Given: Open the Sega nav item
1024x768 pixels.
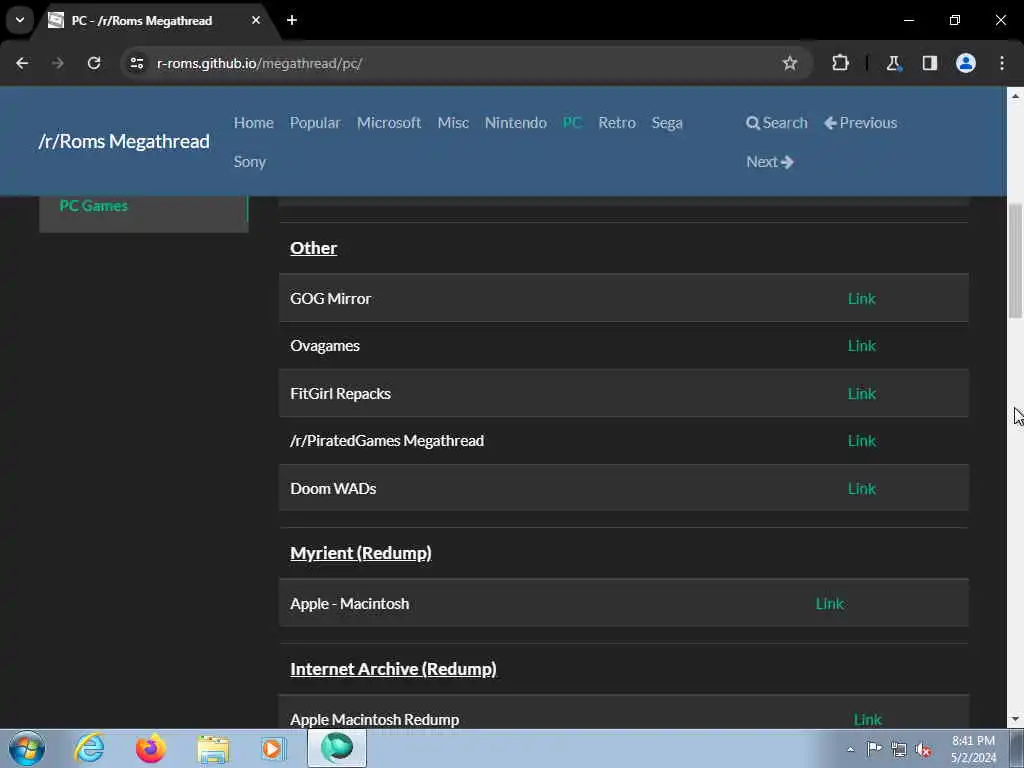Looking at the screenshot, I should click(667, 123).
